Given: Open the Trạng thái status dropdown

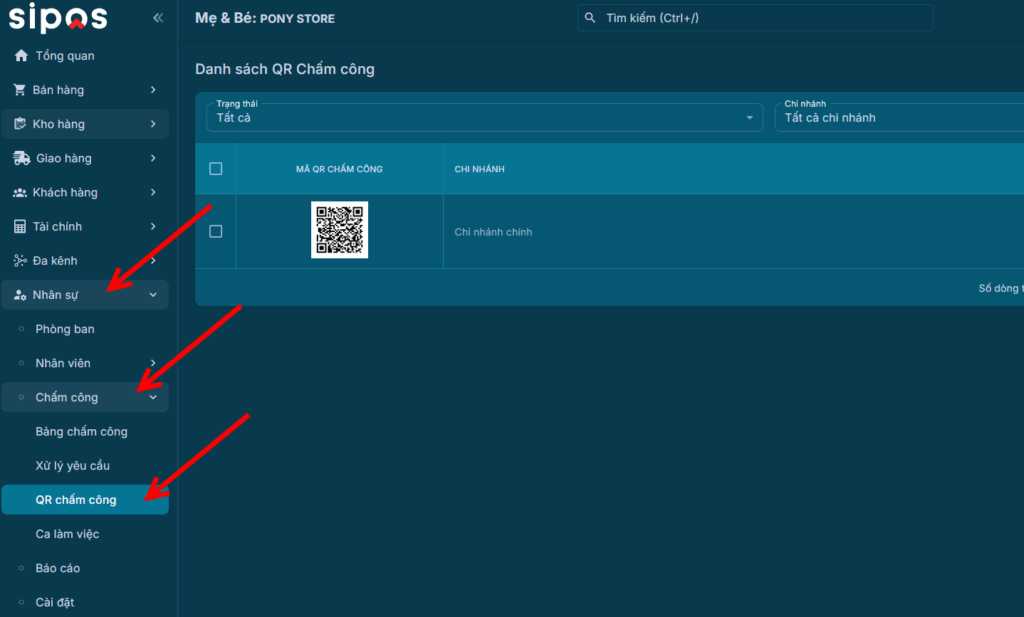Looking at the screenshot, I should pyautogui.click(x=485, y=118).
